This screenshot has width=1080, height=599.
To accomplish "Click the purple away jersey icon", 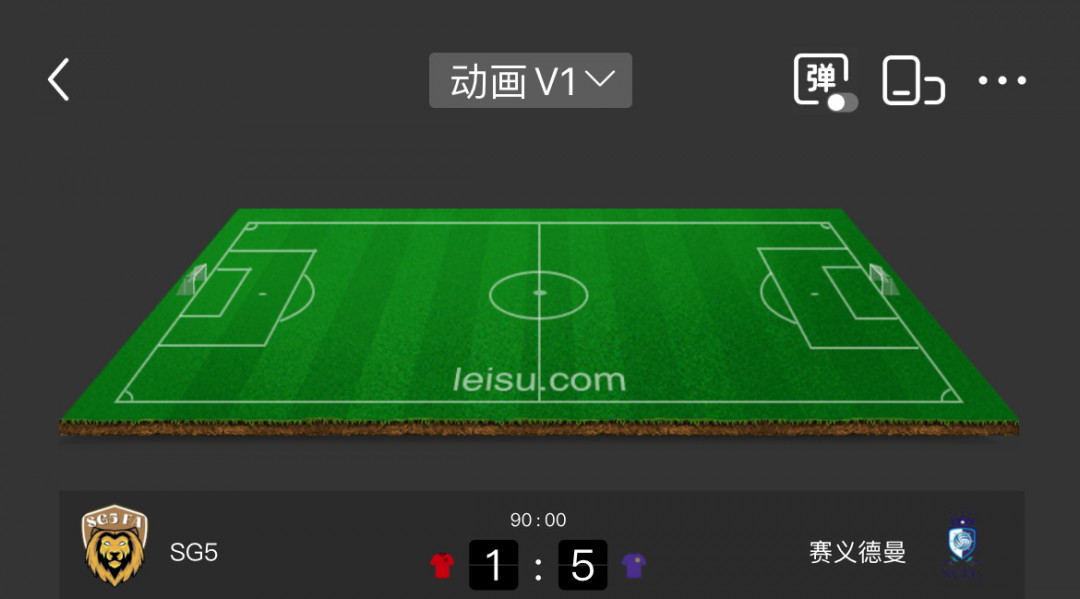I will click(634, 565).
